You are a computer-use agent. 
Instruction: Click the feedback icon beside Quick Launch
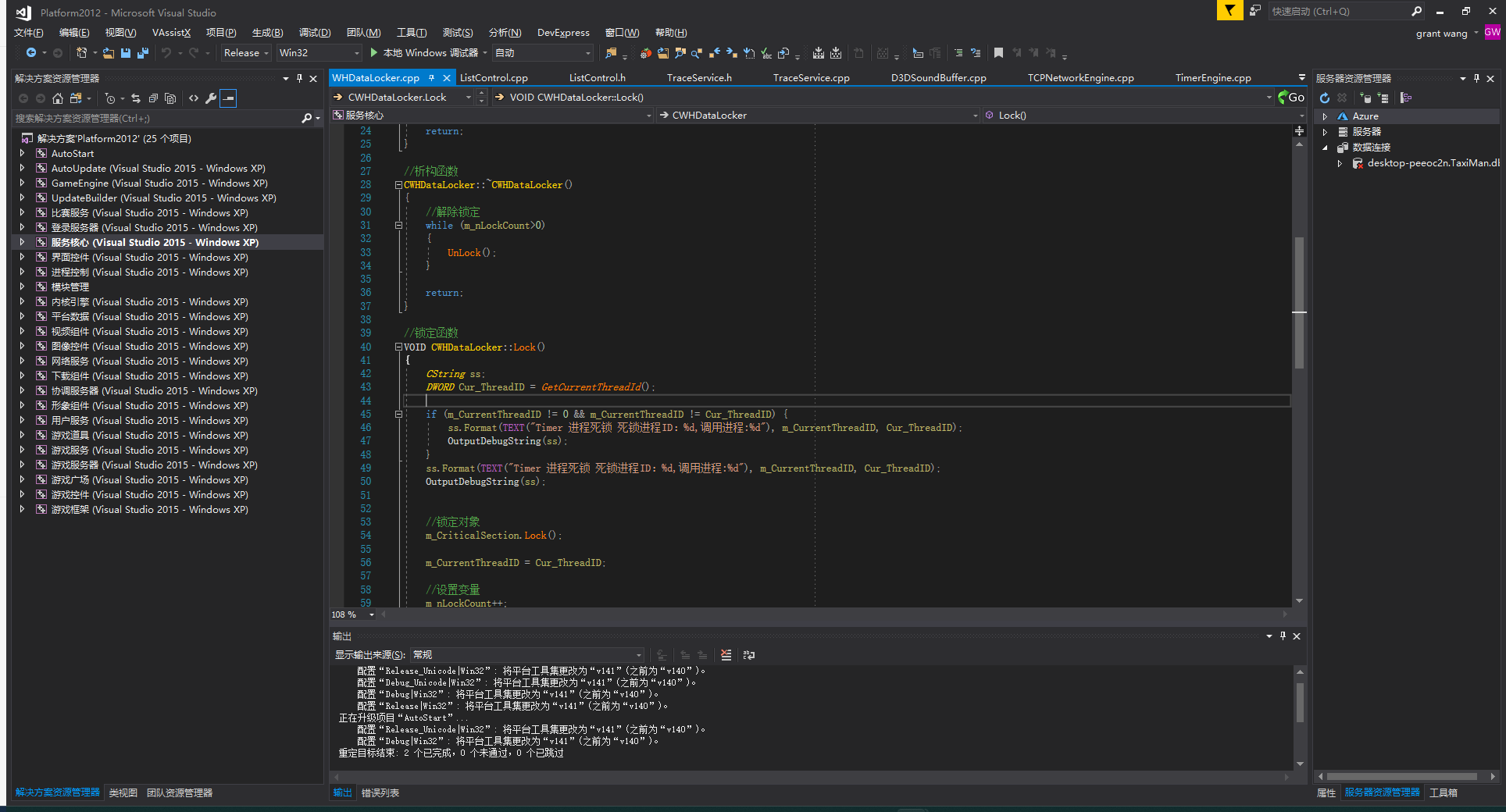click(x=1254, y=11)
